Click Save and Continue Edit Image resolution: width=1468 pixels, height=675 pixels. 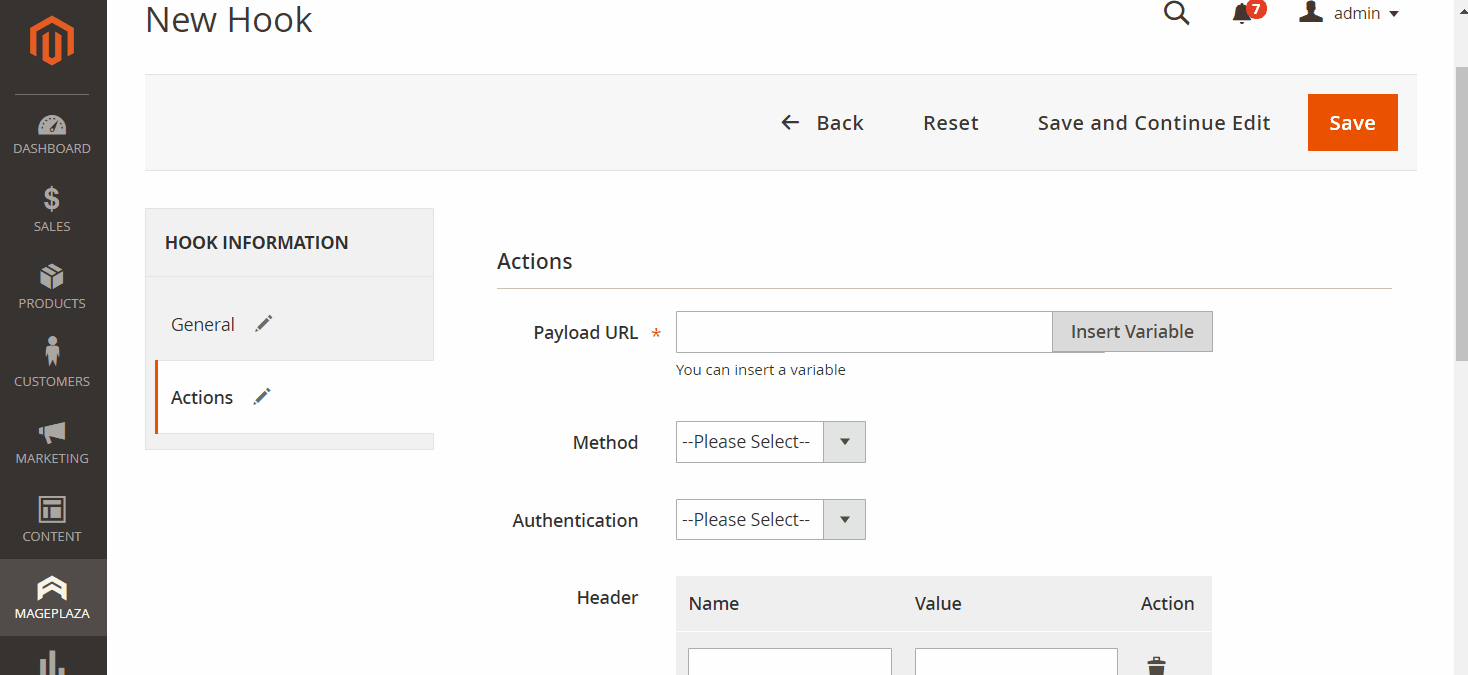tap(1153, 123)
